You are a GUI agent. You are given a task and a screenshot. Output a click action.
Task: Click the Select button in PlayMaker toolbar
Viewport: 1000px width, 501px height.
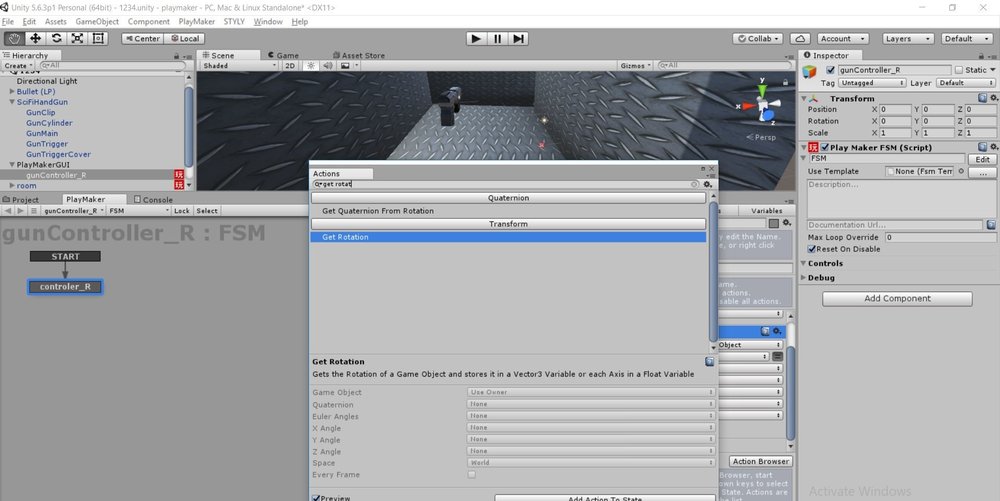point(207,210)
